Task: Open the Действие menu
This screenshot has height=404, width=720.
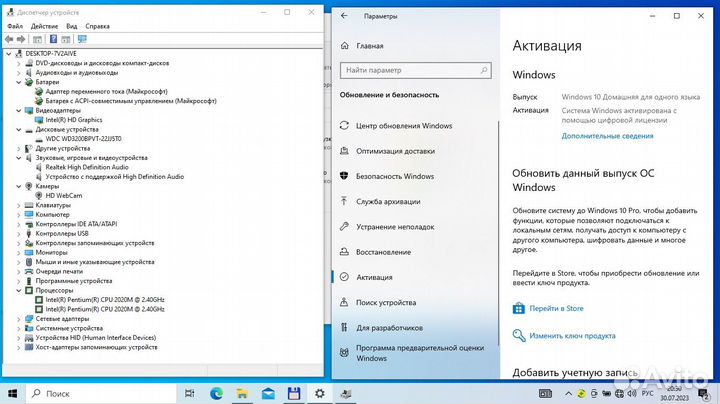Action: pos(44,25)
